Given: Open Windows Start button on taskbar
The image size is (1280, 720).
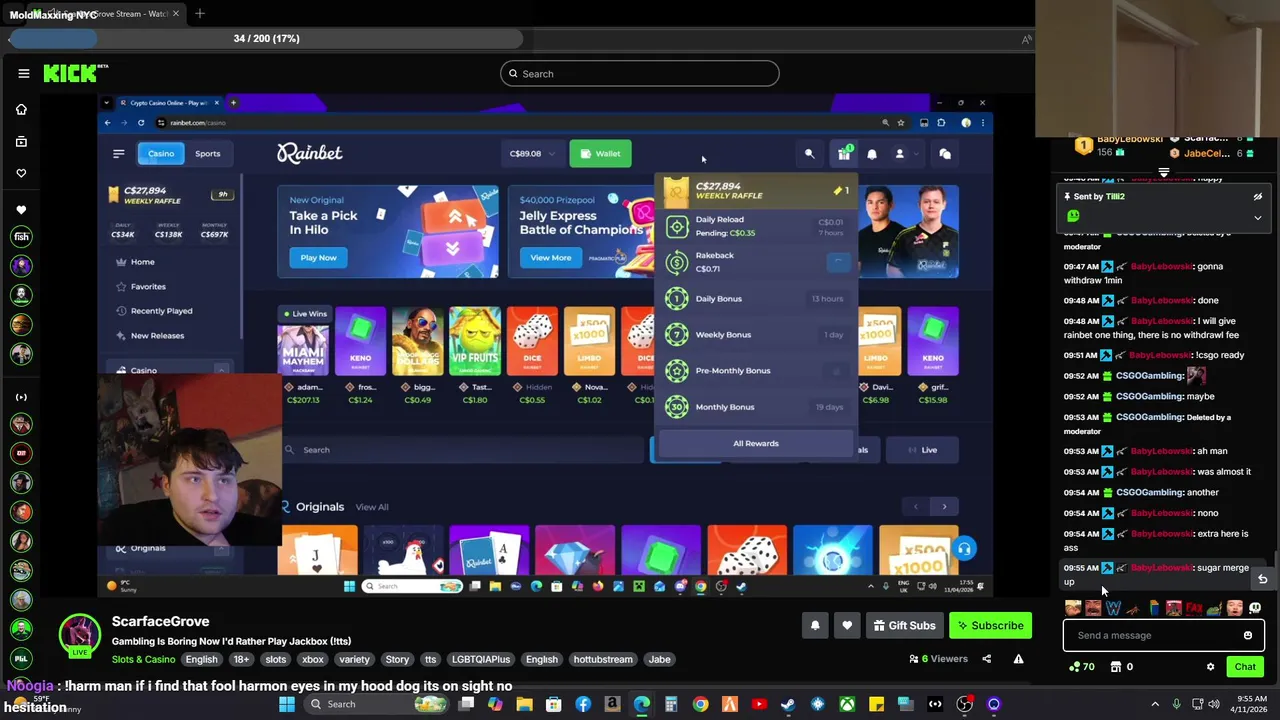Looking at the screenshot, I should (287, 704).
